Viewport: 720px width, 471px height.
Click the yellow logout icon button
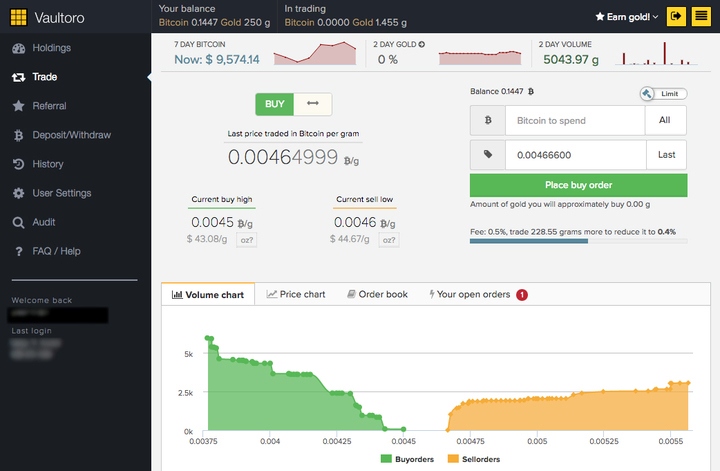[676, 17]
